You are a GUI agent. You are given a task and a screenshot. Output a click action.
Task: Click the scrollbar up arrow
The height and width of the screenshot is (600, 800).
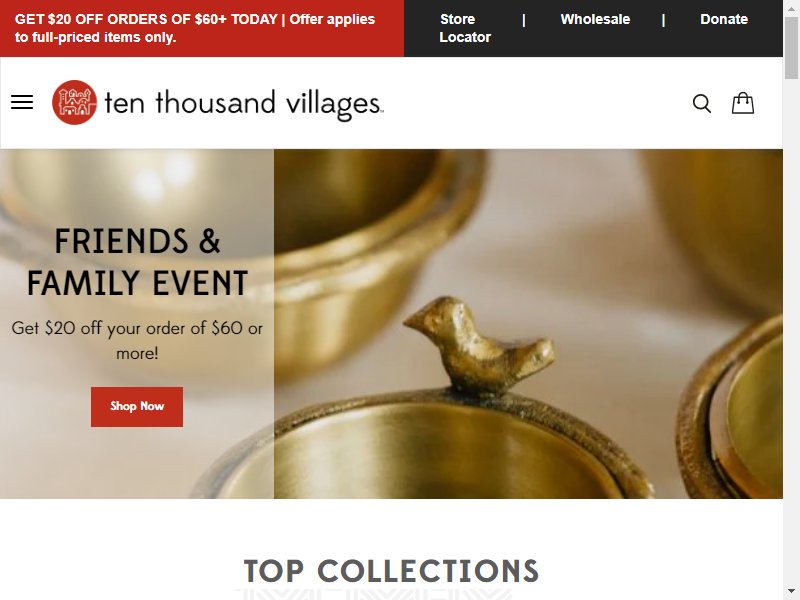(791, 8)
